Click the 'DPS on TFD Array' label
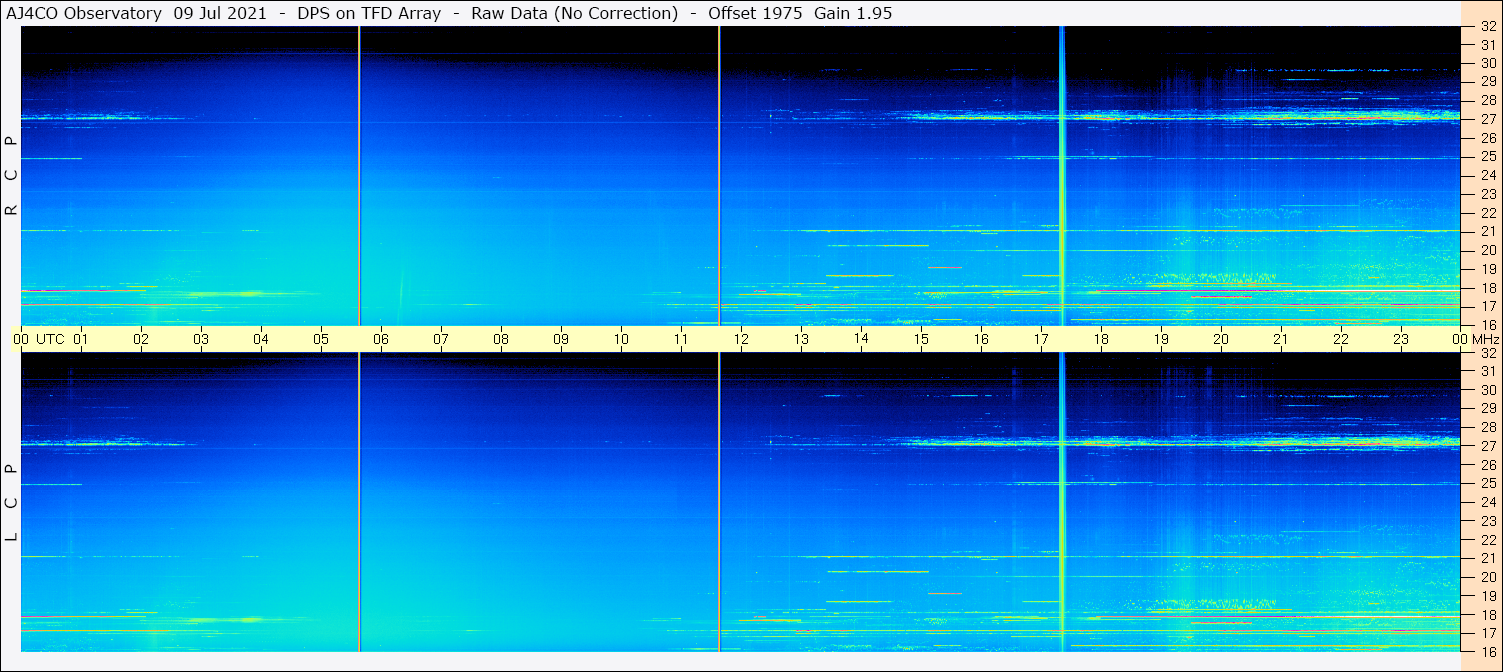Image resolution: width=1503 pixels, height=672 pixels. coord(369,14)
